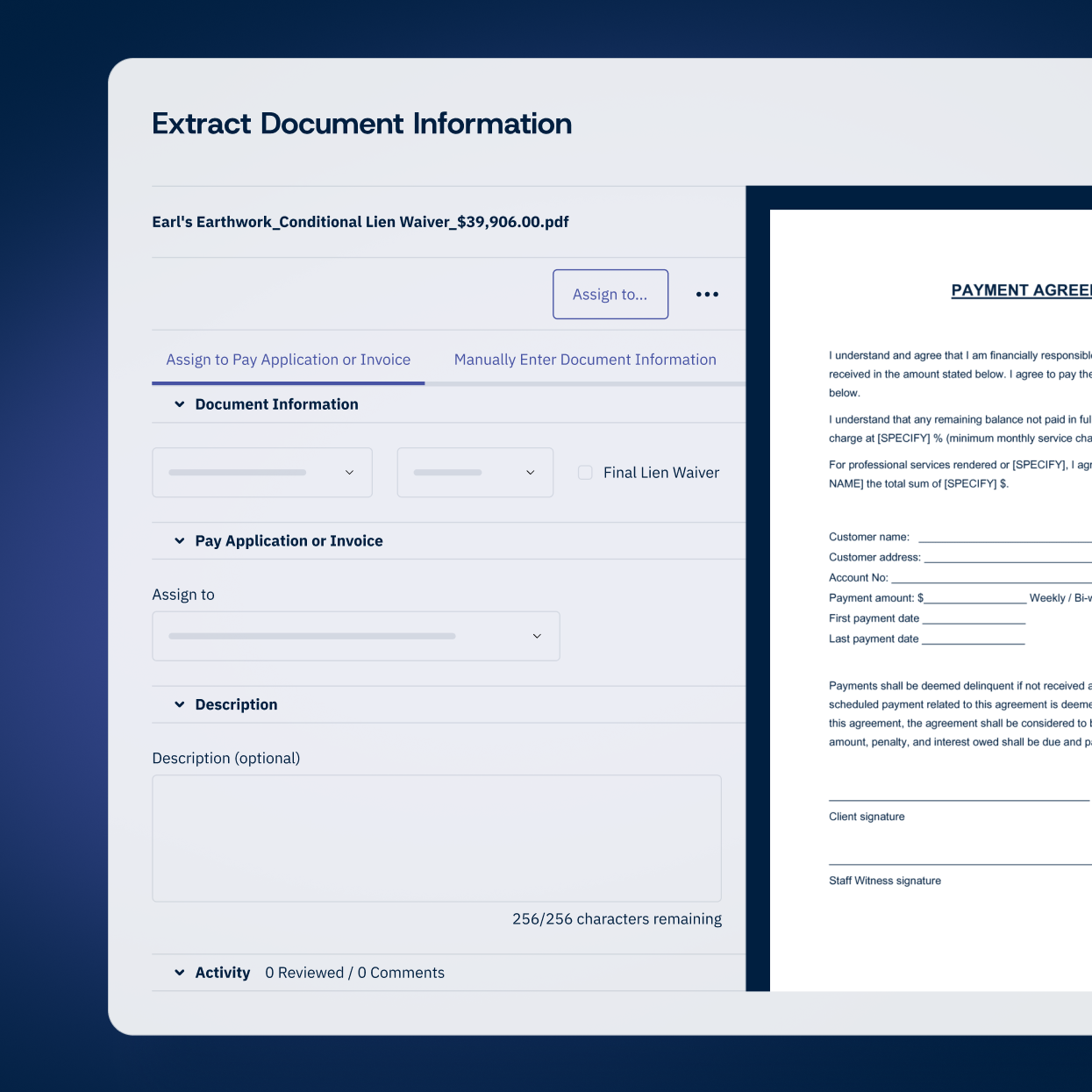Click the Assign to... button
1092x1092 pixels.
coord(610,294)
